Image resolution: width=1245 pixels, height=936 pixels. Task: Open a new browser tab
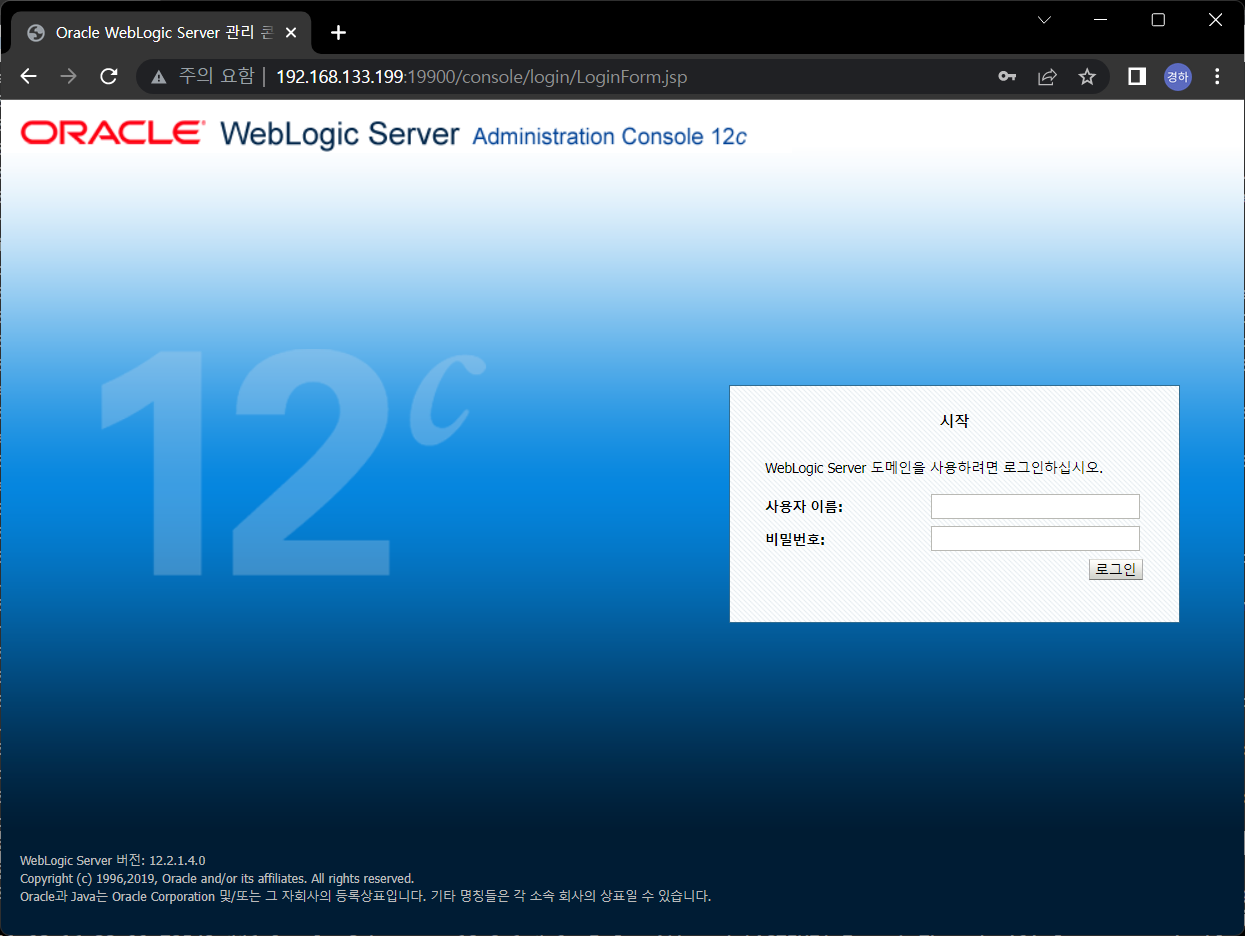[x=338, y=32]
